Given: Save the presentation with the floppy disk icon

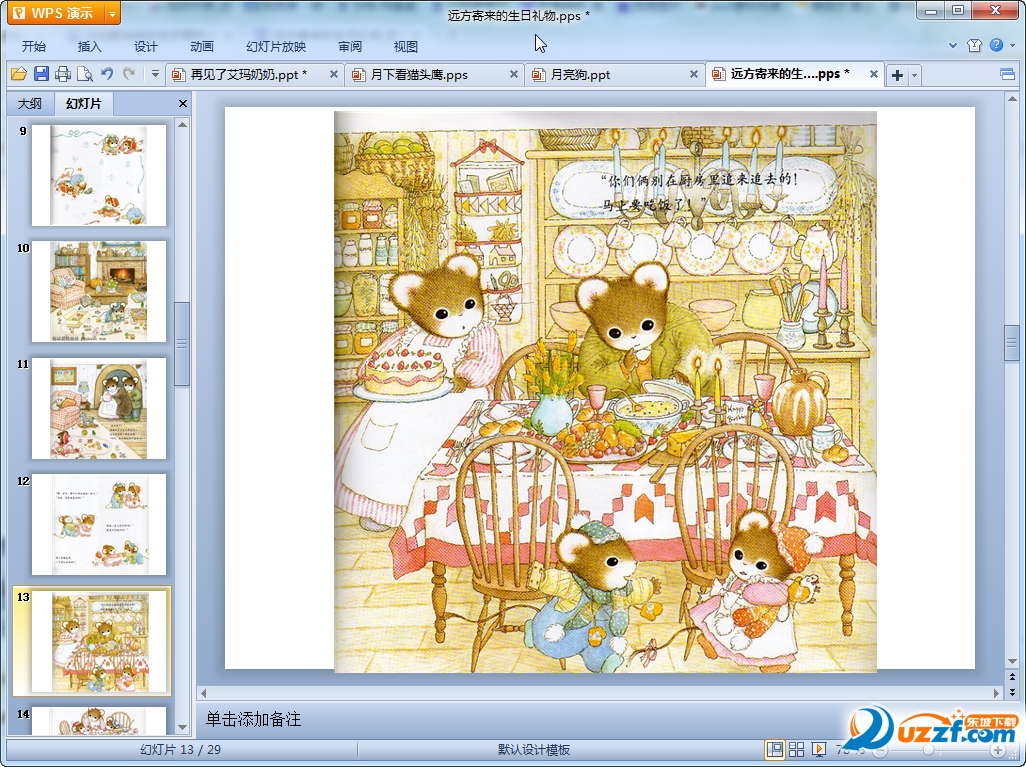Looking at the screenshot, I should (x=41, y=74).
